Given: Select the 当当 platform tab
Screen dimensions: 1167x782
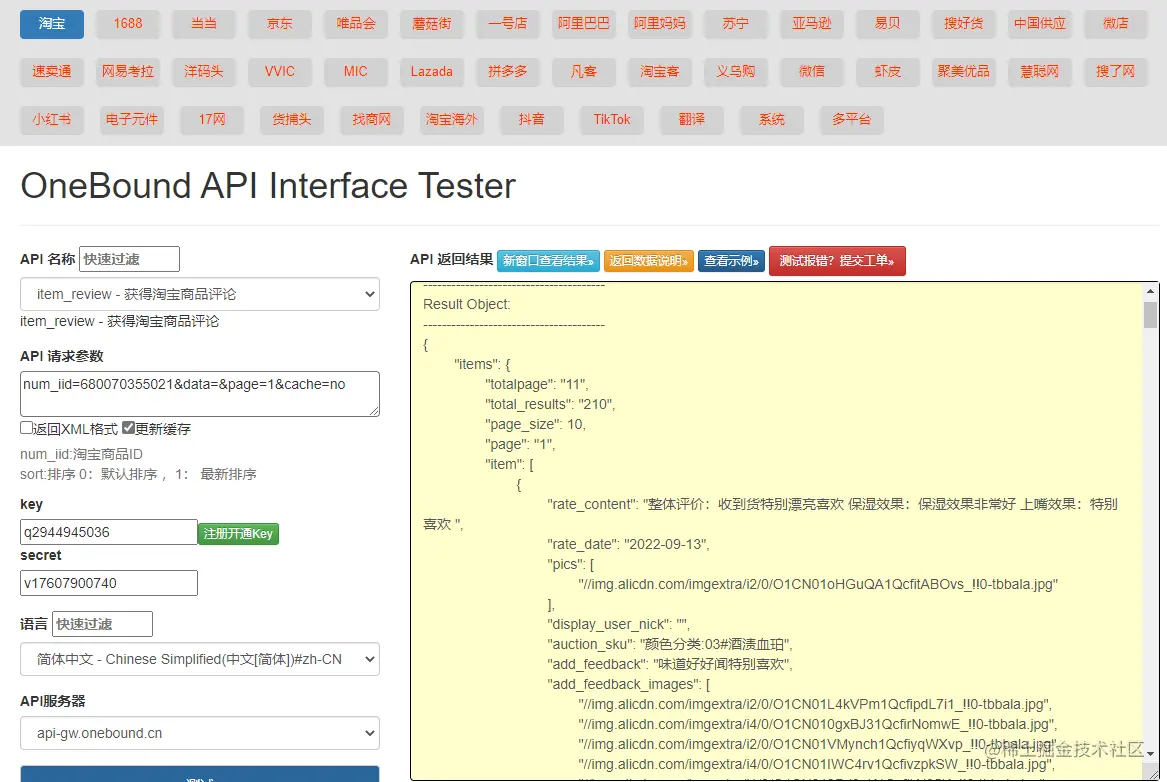Looking at the screenshot, I should tap(204, 24).
